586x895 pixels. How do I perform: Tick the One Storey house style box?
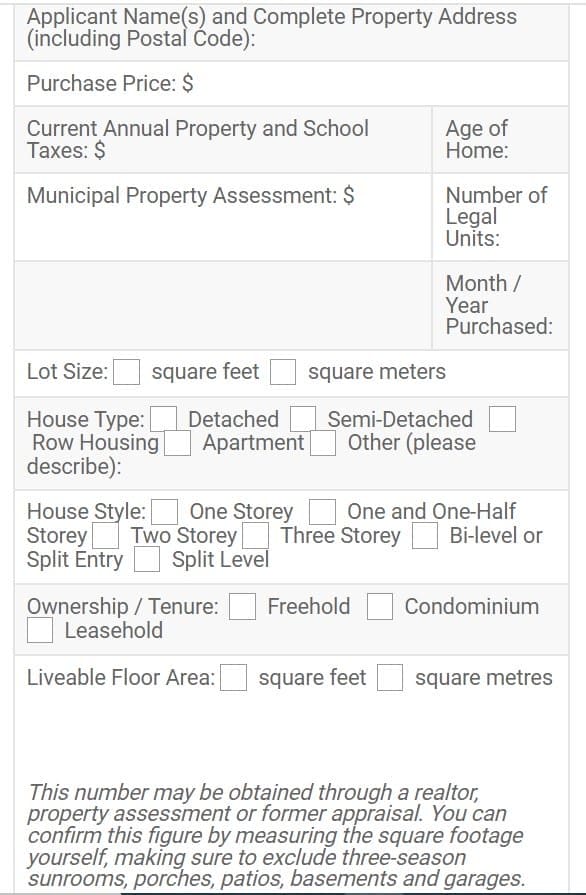pyautogui.click(x=165, y=511)
